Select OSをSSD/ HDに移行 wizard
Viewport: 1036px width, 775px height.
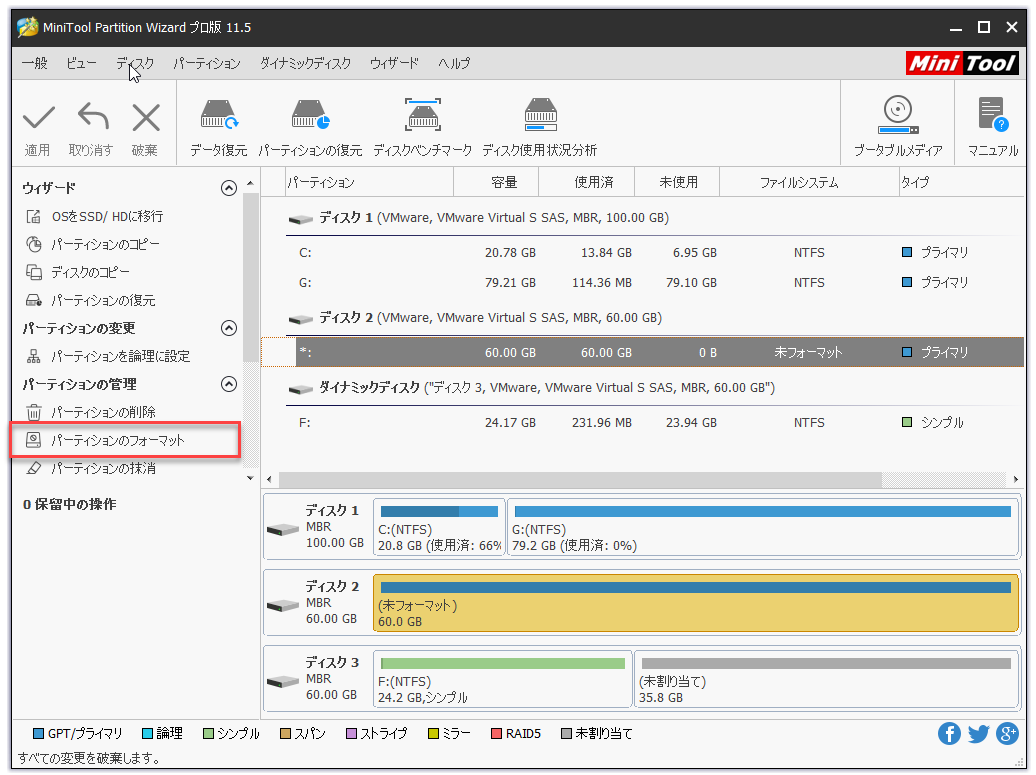coord(107,216)
